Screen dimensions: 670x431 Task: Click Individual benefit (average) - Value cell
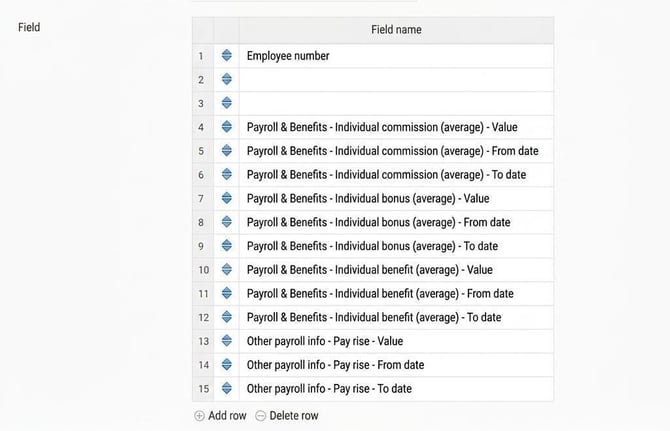coord(396,270)
